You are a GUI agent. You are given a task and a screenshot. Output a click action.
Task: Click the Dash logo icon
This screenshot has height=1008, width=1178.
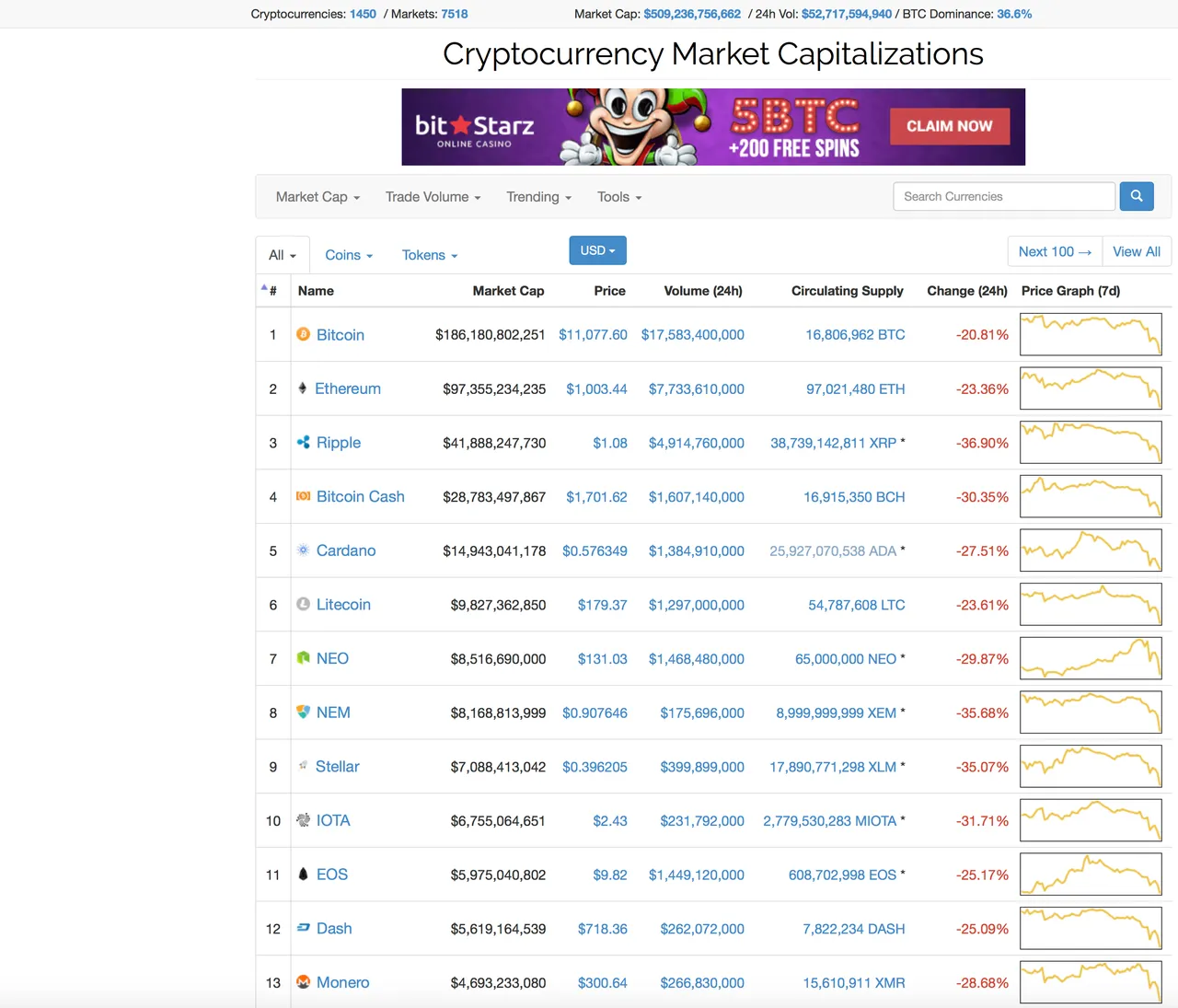click(303, 928)
